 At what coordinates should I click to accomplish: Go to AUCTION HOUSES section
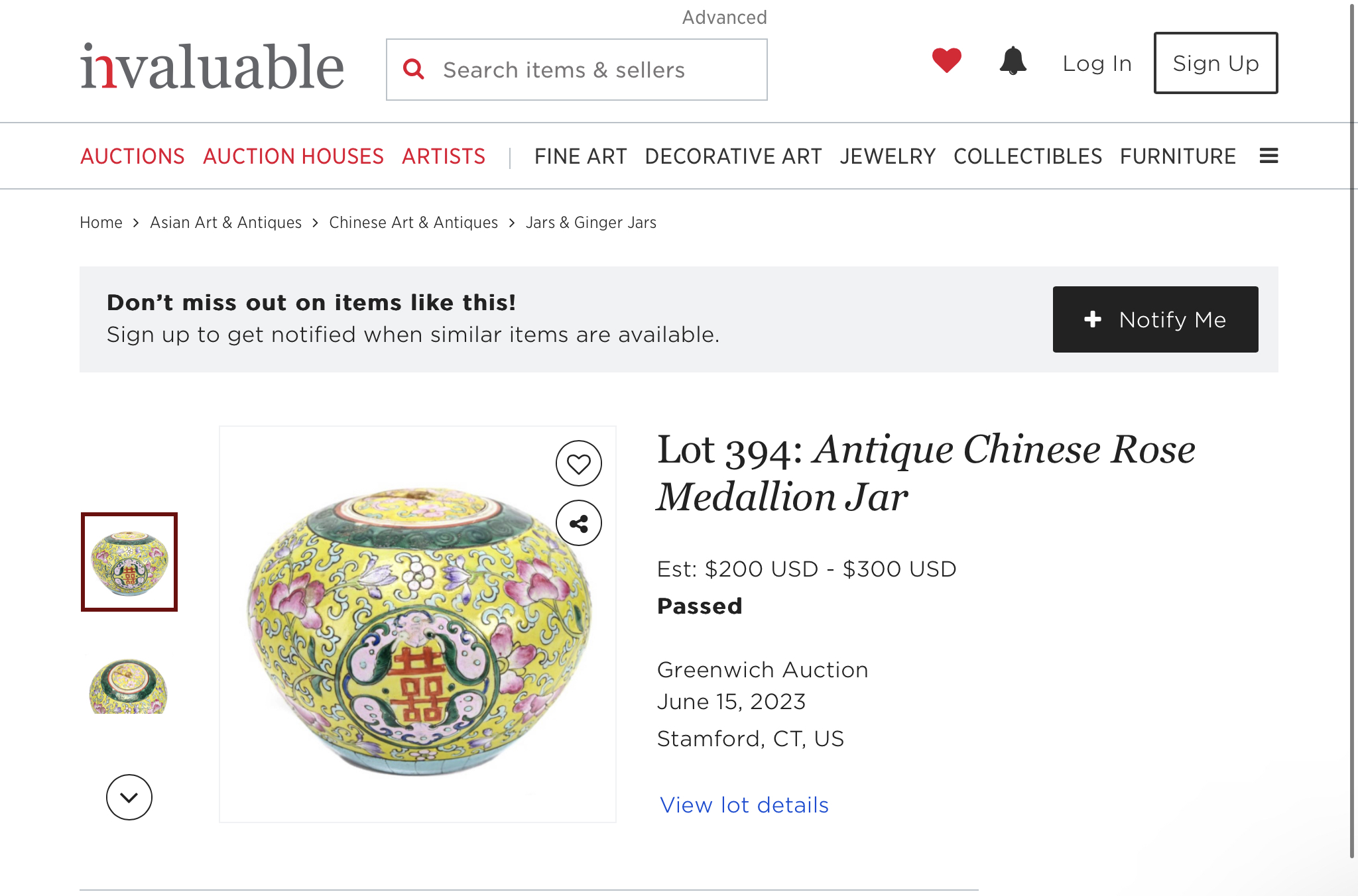[x=293, y=156]
